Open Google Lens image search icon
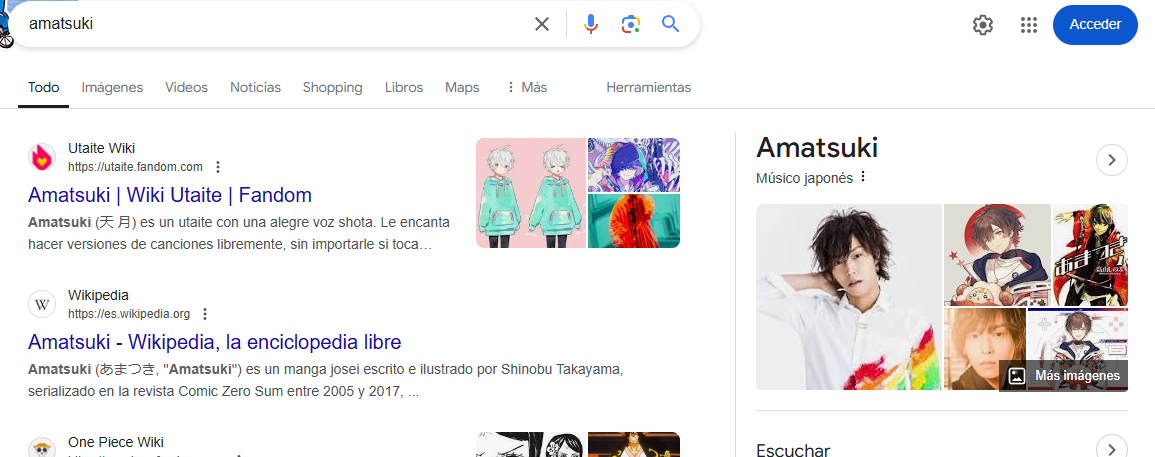Screen dimensions: 1155x457 (x=630, y=24)
